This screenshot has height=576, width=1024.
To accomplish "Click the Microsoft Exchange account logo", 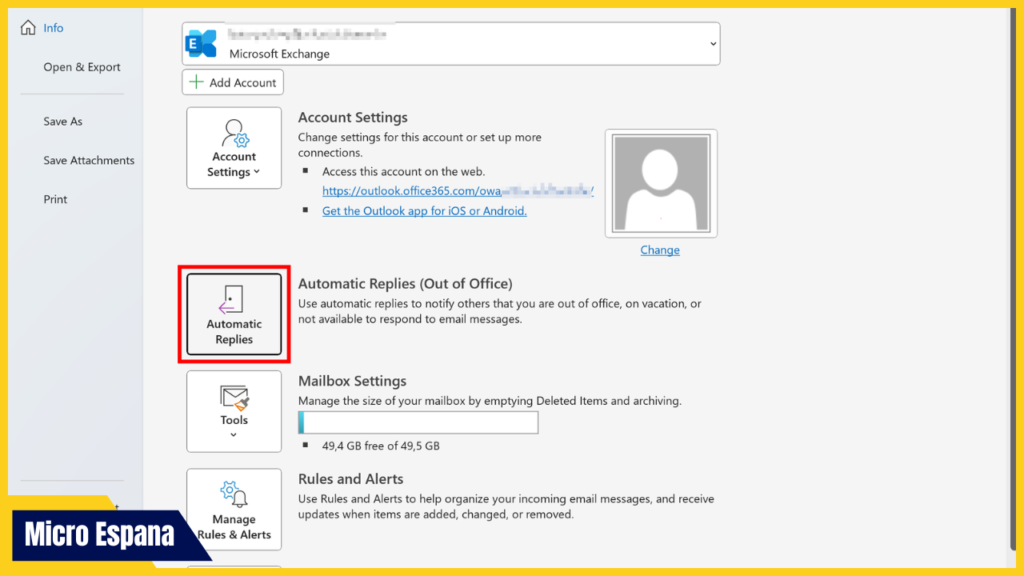I will [200, 42].
